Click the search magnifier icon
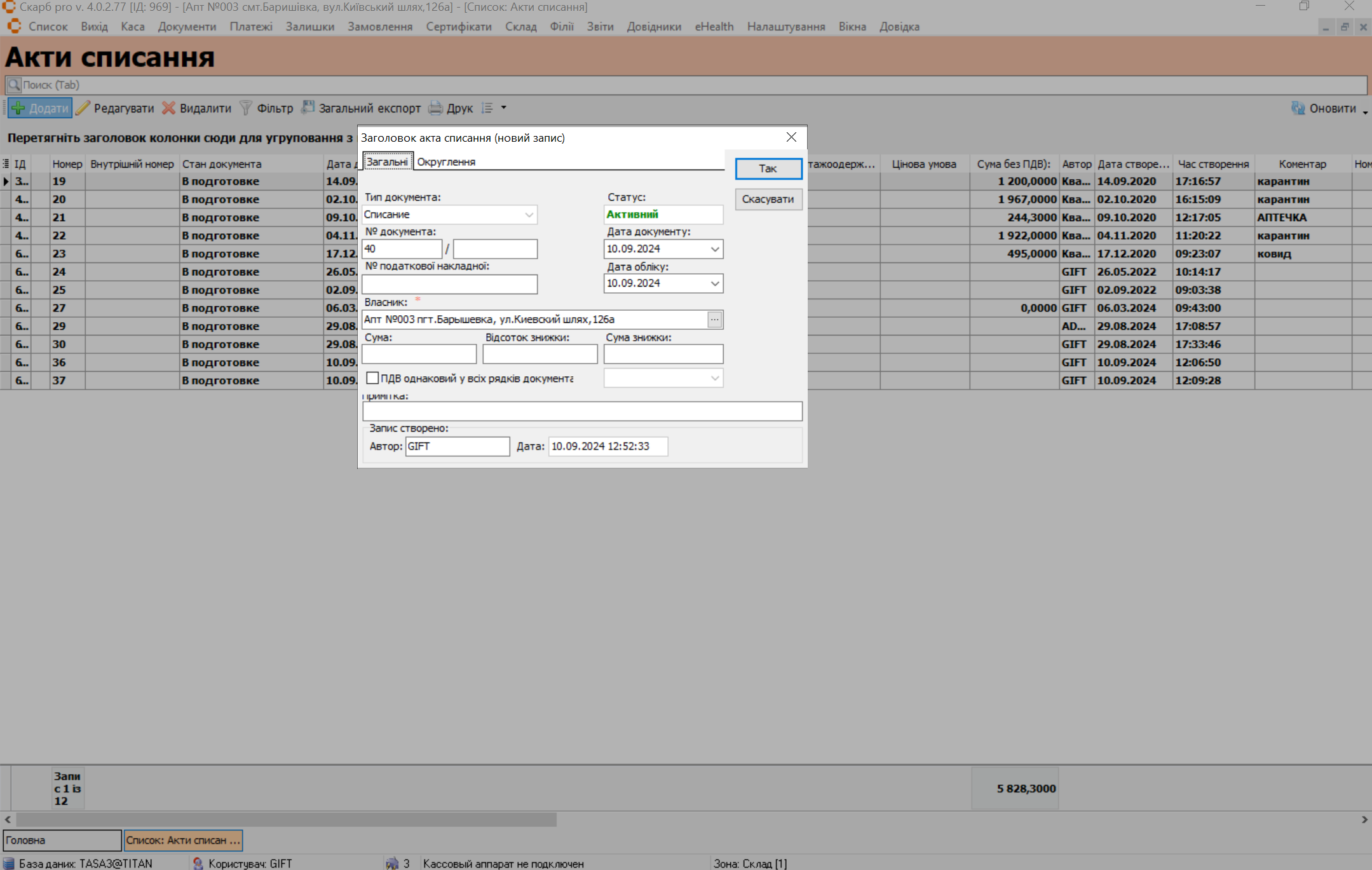The width and height of the screenshot is (1372, 870). tap(13, 85)
